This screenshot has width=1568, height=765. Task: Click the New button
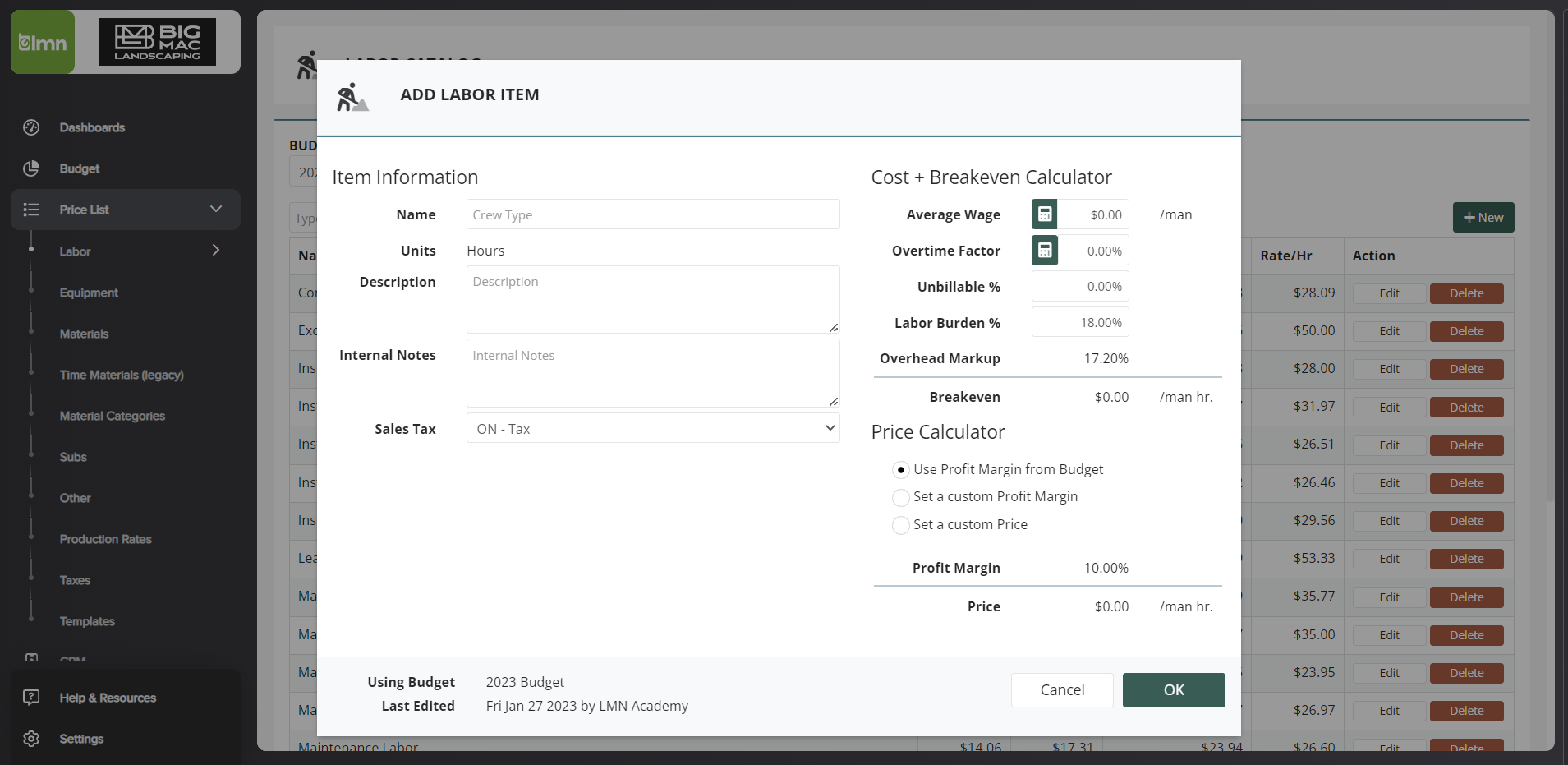point(1483,218)
